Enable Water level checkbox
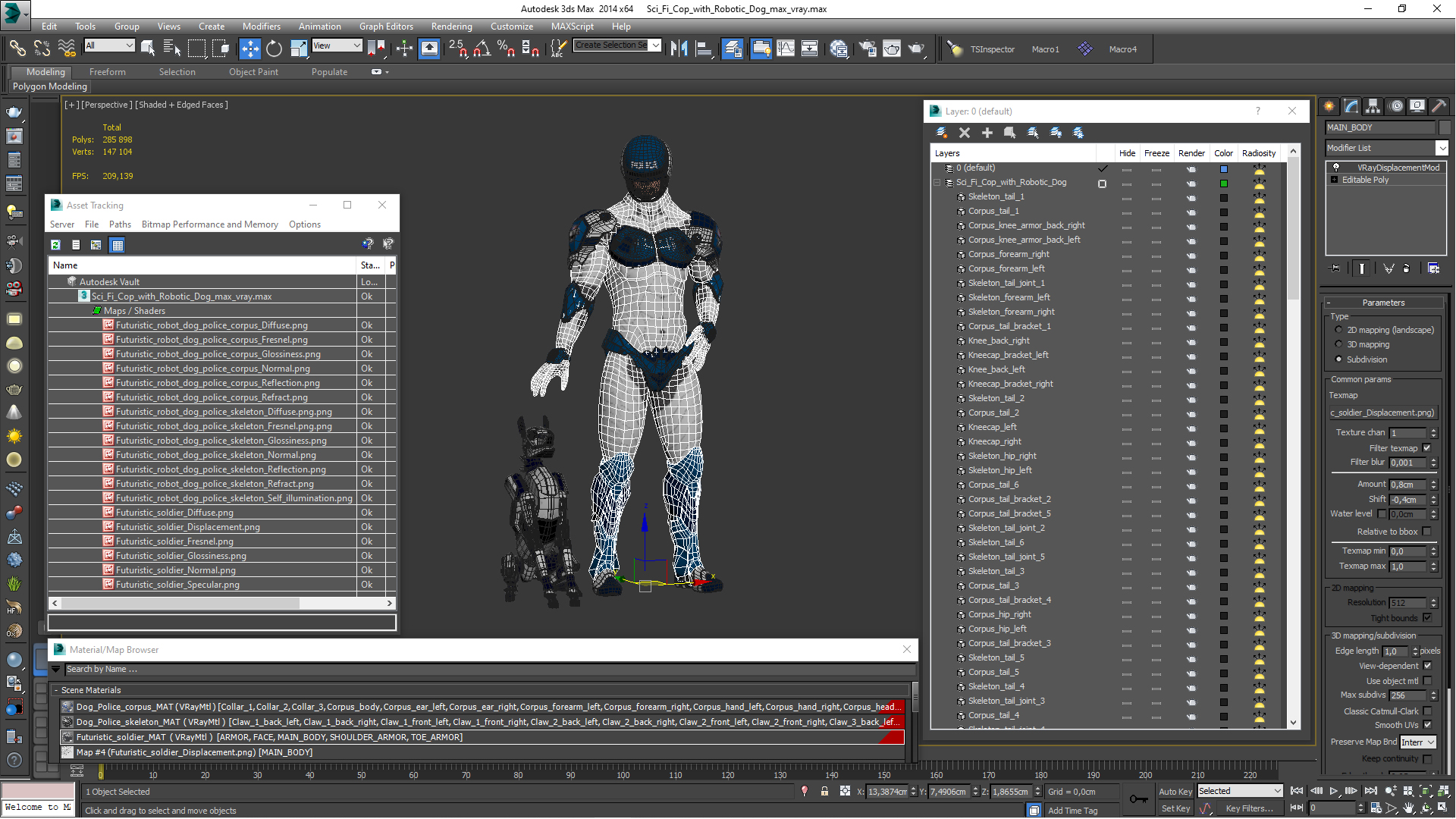The height and width of the screenshot is (819, 1456). coord(1382,513)
